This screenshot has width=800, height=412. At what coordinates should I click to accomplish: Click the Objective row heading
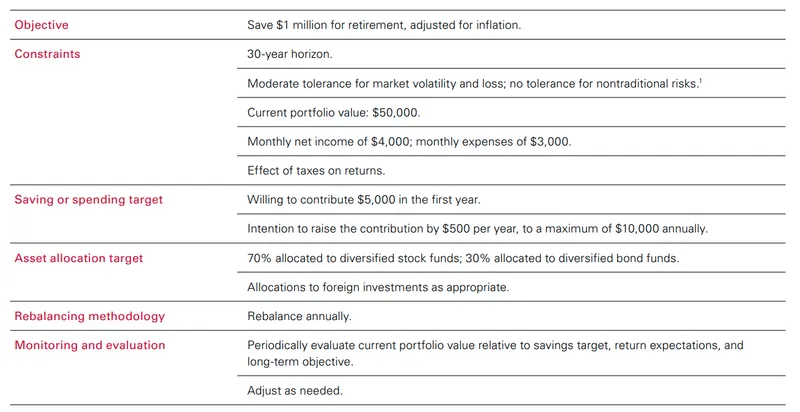click(x=41, y=24)
